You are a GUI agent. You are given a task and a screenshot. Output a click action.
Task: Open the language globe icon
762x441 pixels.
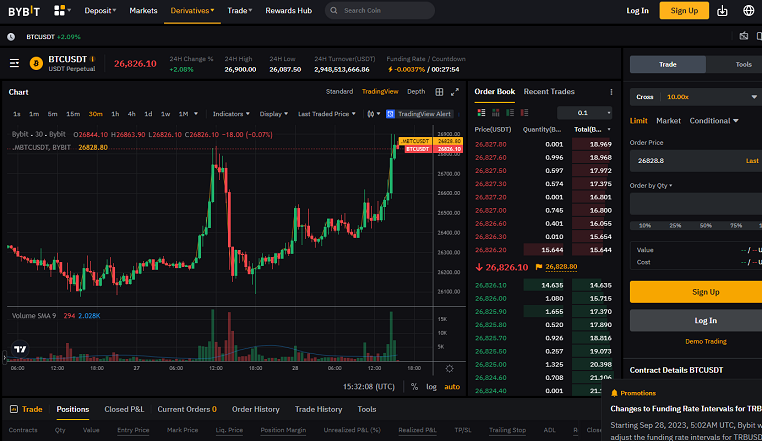point(749,10)
